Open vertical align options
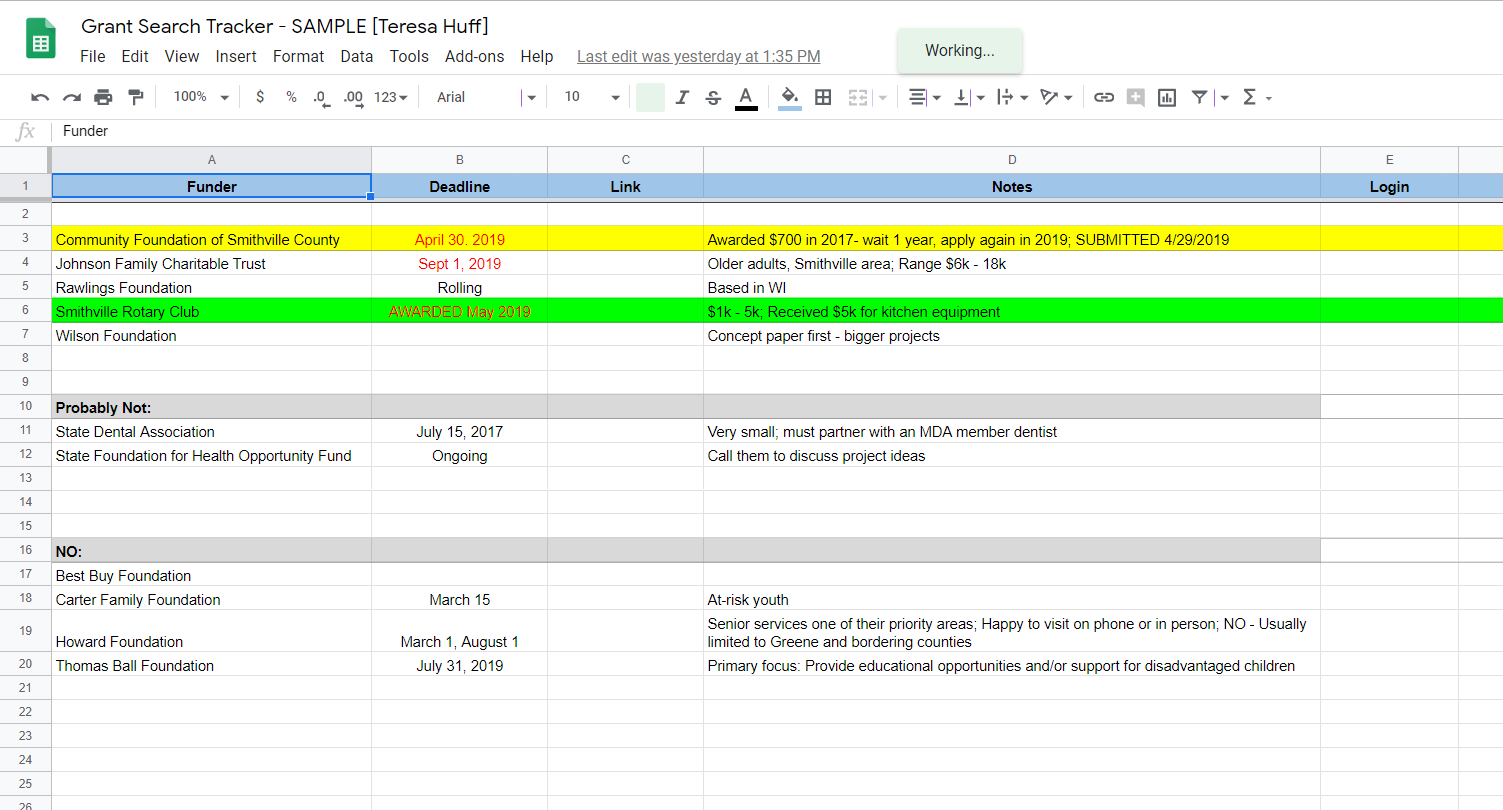1503x810 pixels. point(962,97)
